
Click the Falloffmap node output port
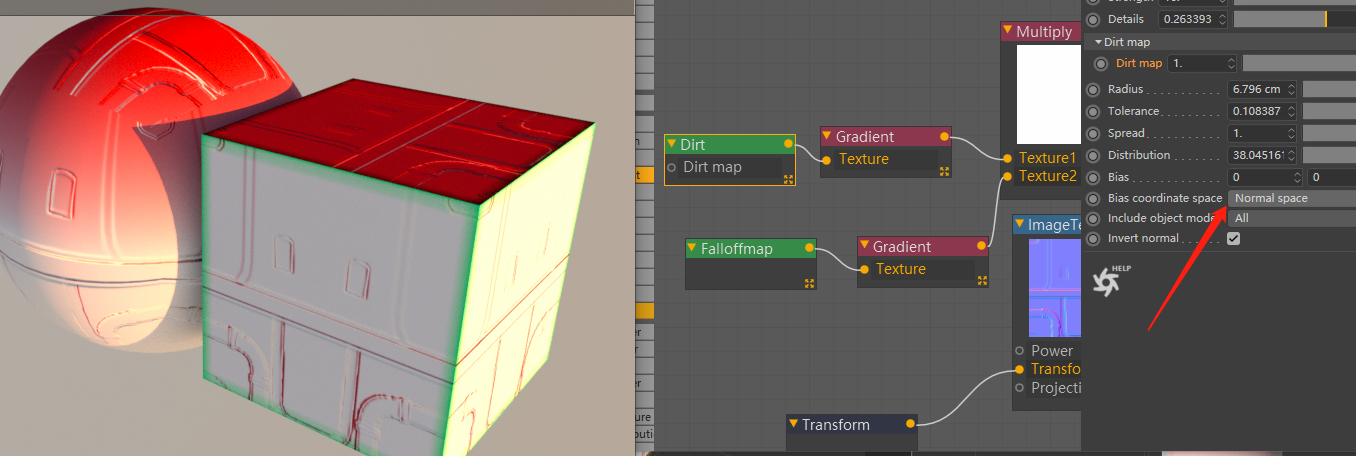(x=810, y=248)
